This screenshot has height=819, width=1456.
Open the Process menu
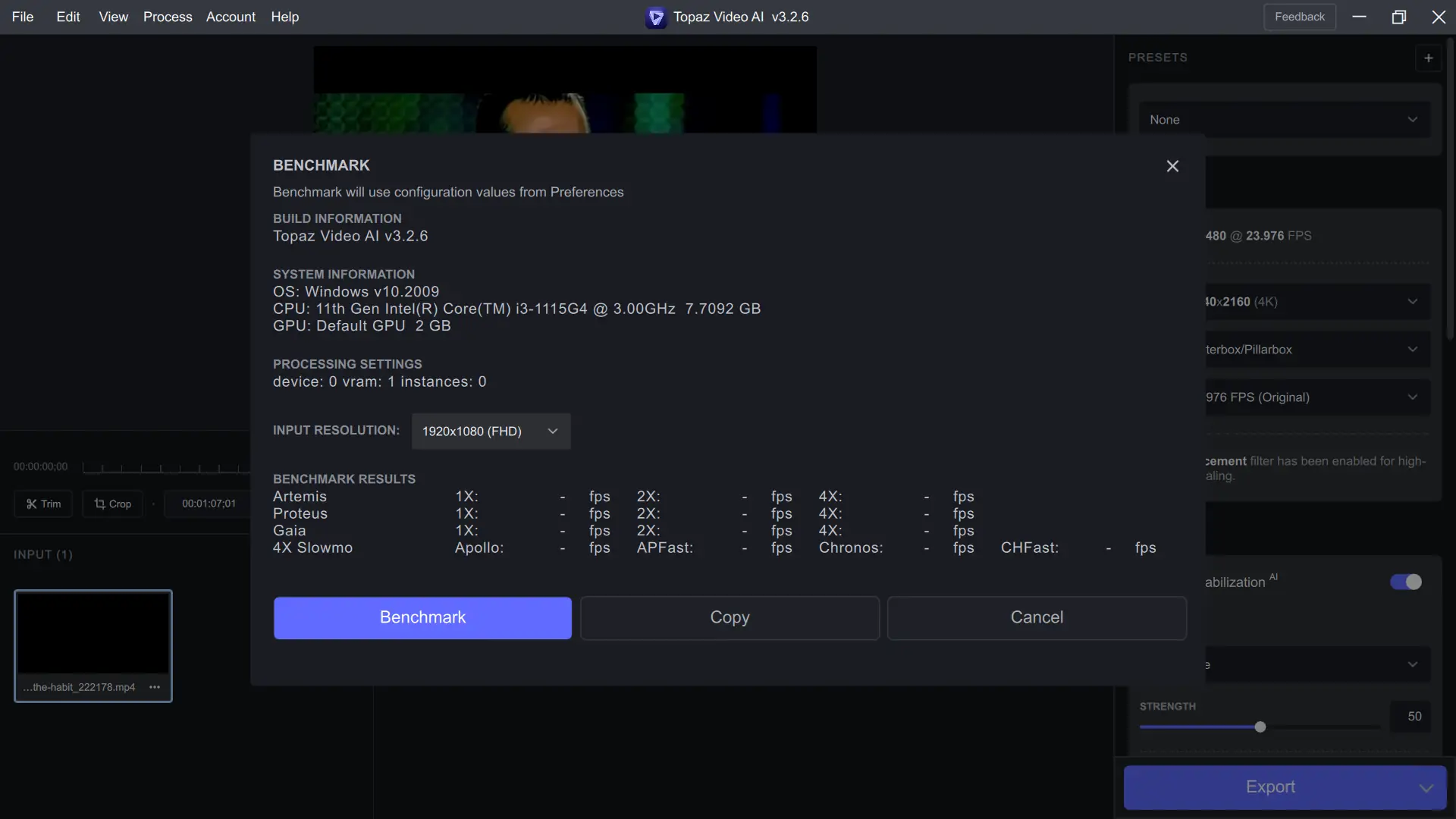point(168,17)
